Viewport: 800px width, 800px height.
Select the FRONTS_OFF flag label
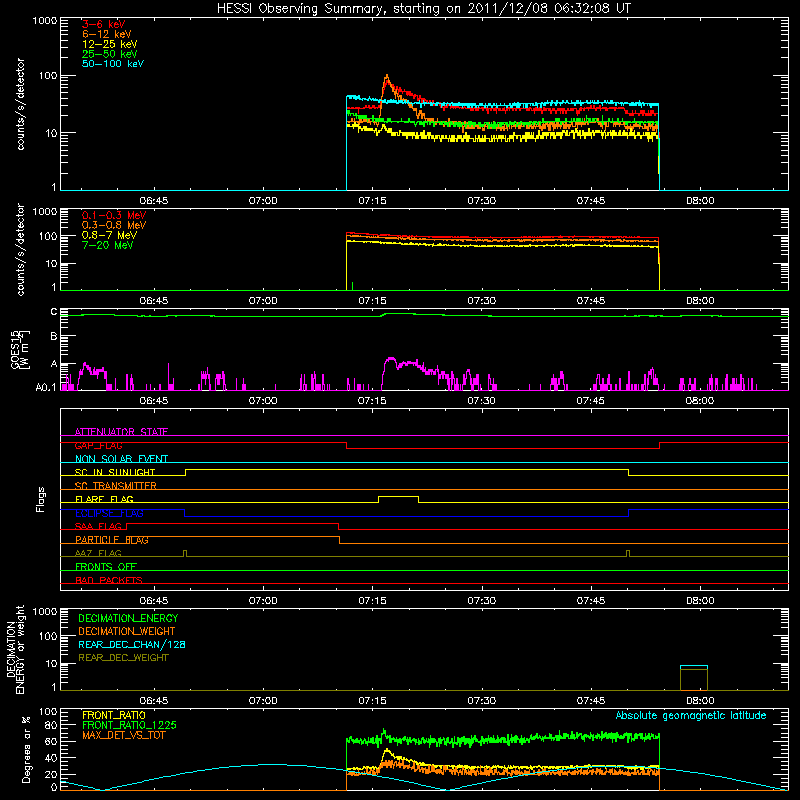[x=106, y=566]
